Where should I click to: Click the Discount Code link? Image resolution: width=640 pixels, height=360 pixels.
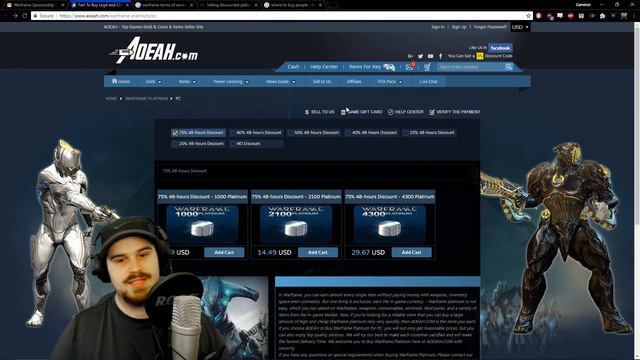coord(498,56)
